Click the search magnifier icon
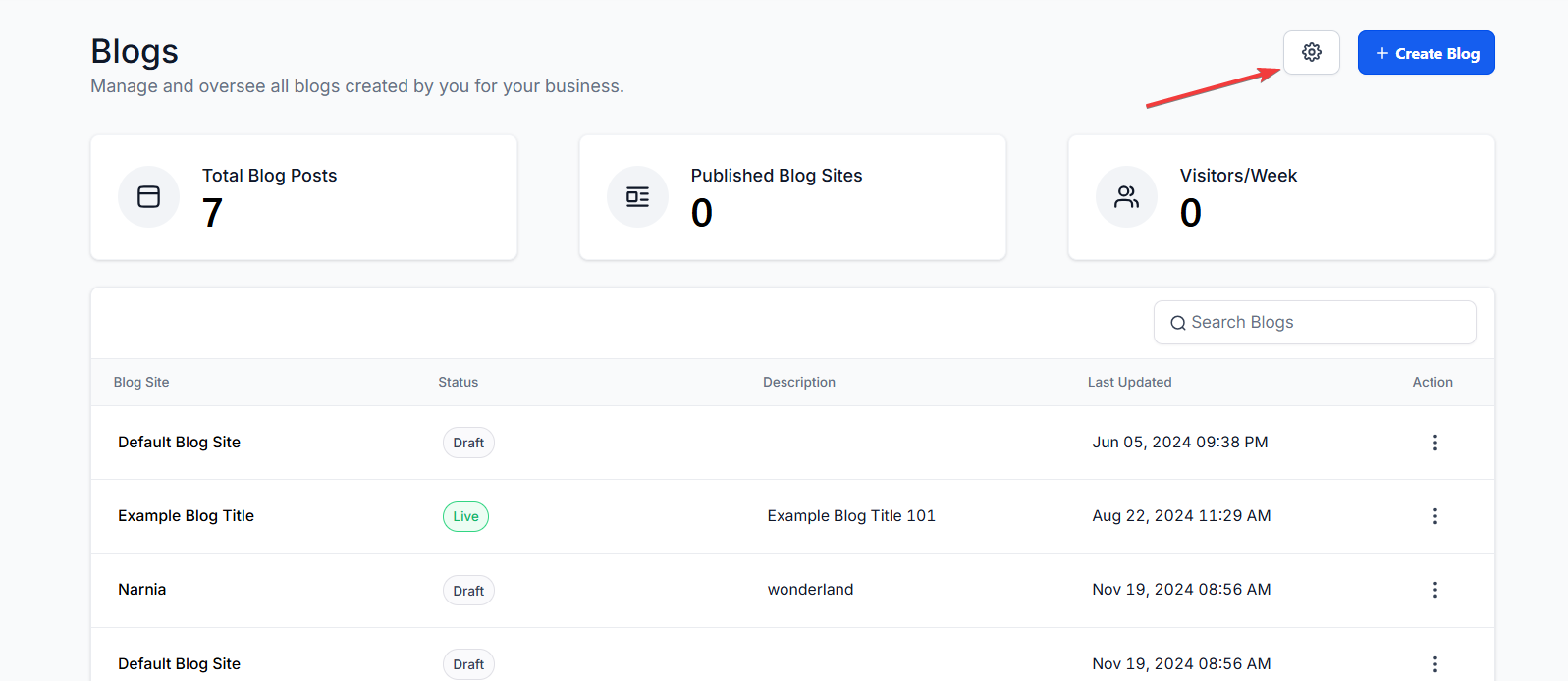The image size is (1568, 681). (x=1177, y=323)
